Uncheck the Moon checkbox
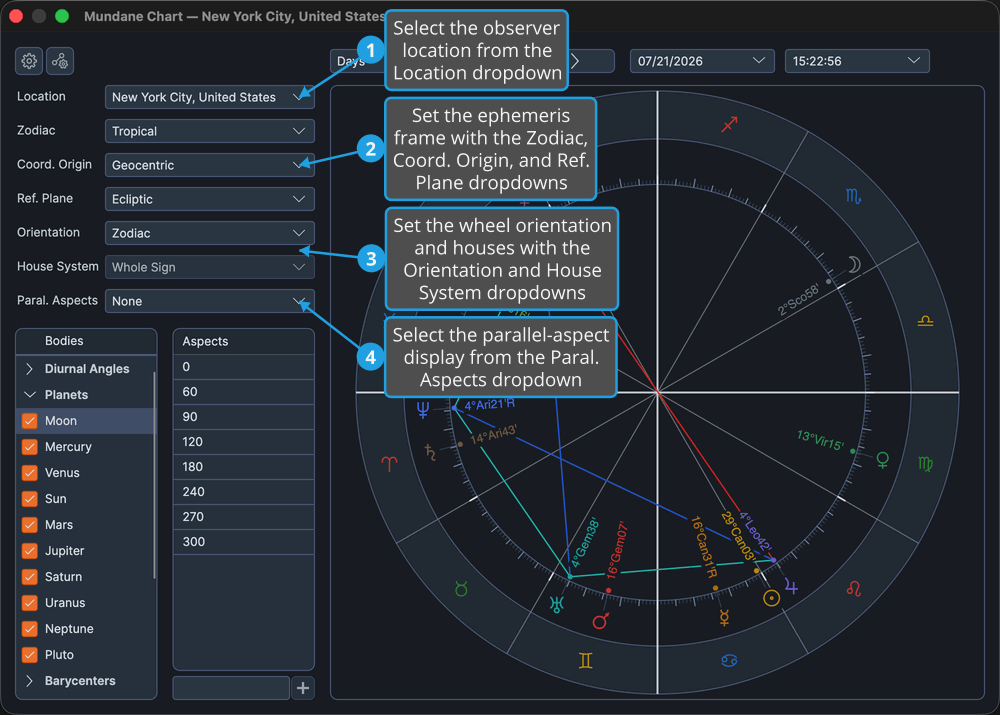Viewport: 1000px width, 715px height. [29, 421]
